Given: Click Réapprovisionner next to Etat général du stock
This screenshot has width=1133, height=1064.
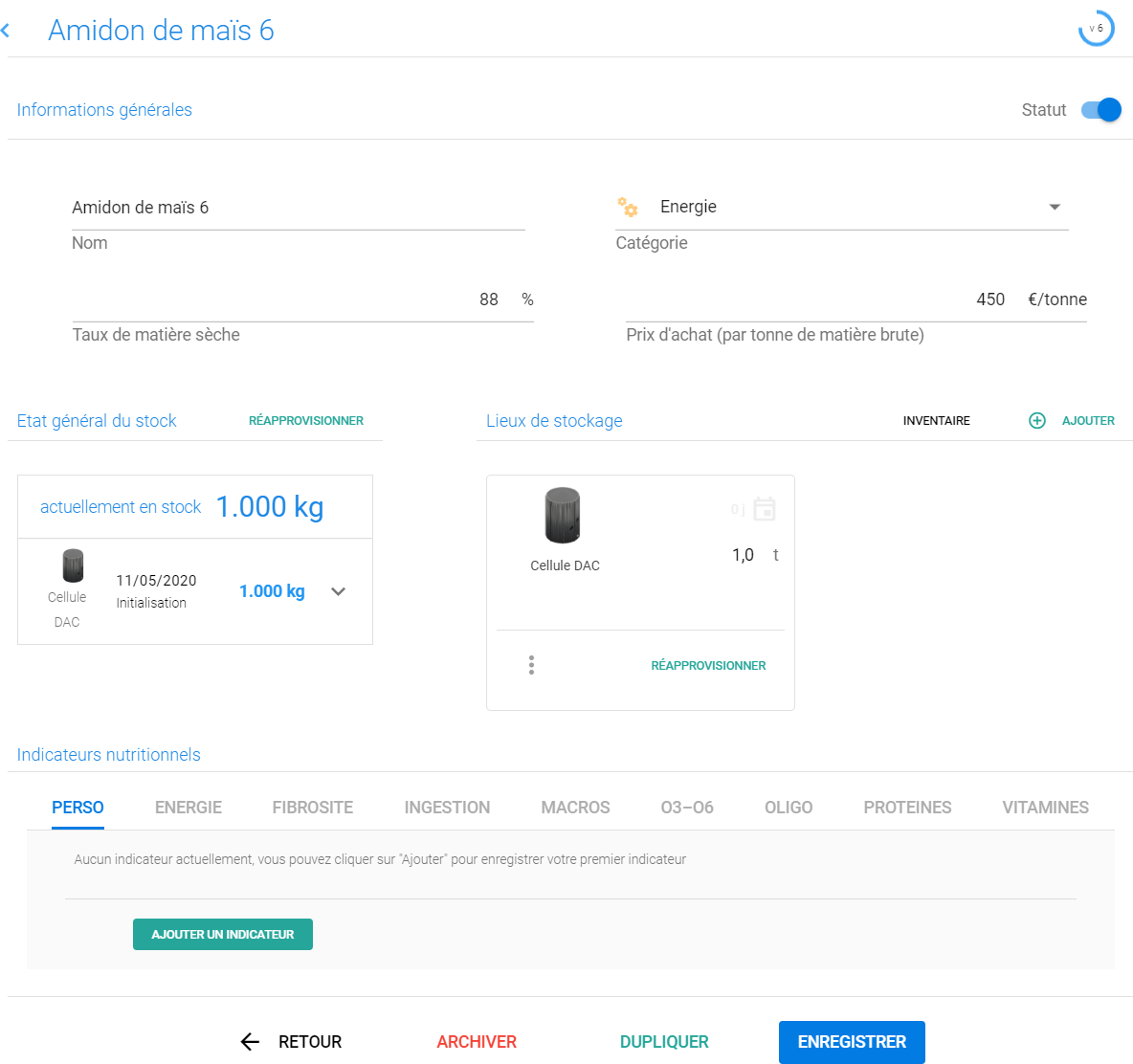Looking at the screenshot, I should click(306, 420).
